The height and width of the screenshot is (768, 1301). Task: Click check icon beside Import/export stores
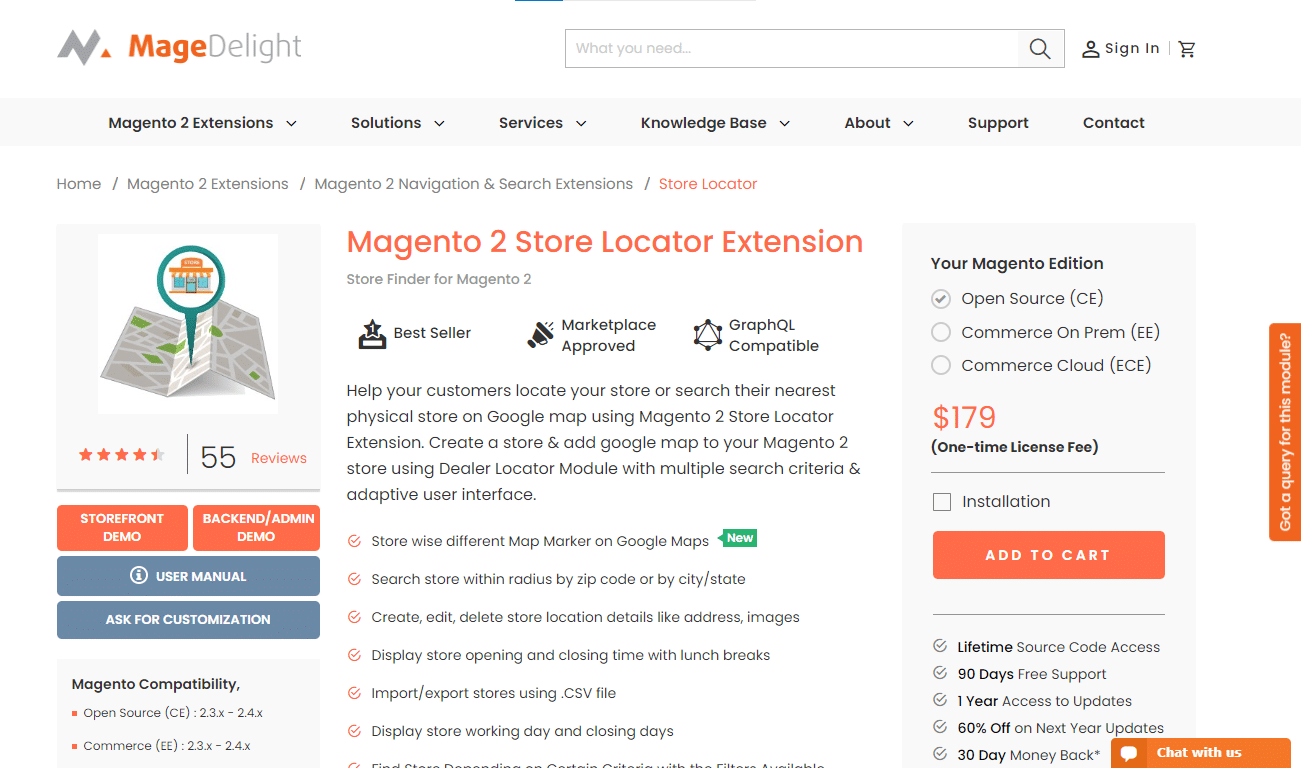click(354, 693)
